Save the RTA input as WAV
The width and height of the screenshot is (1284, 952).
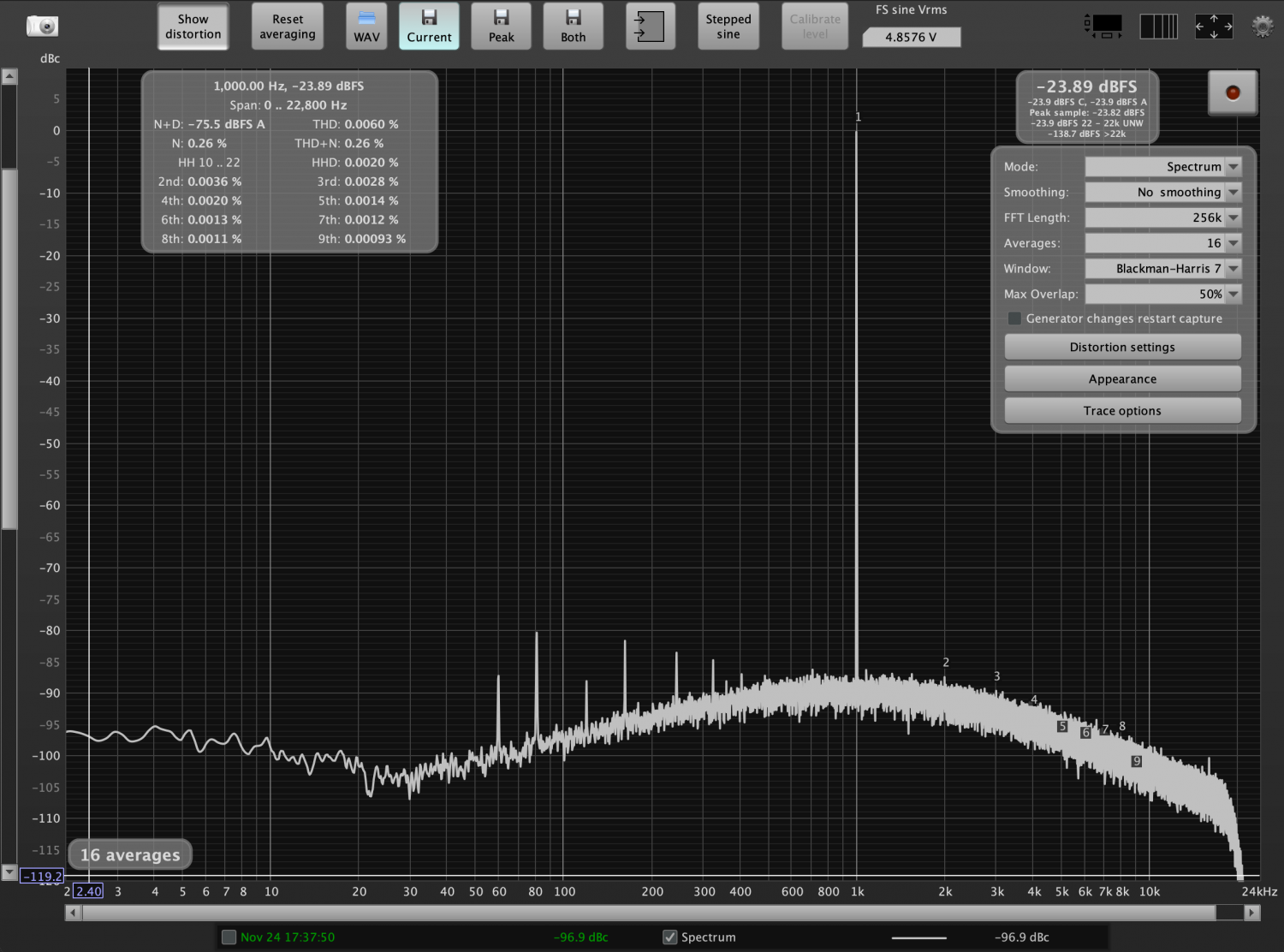tap(366, 27)
